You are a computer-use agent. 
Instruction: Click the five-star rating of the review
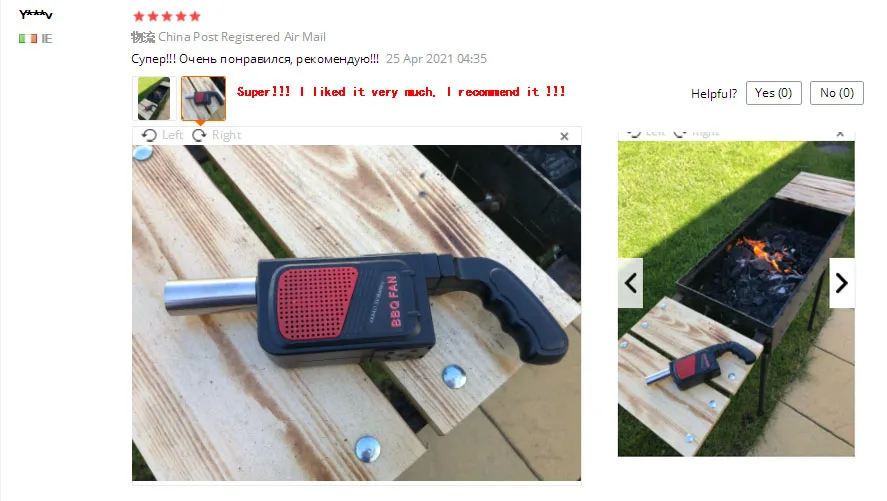pos(166,16)
